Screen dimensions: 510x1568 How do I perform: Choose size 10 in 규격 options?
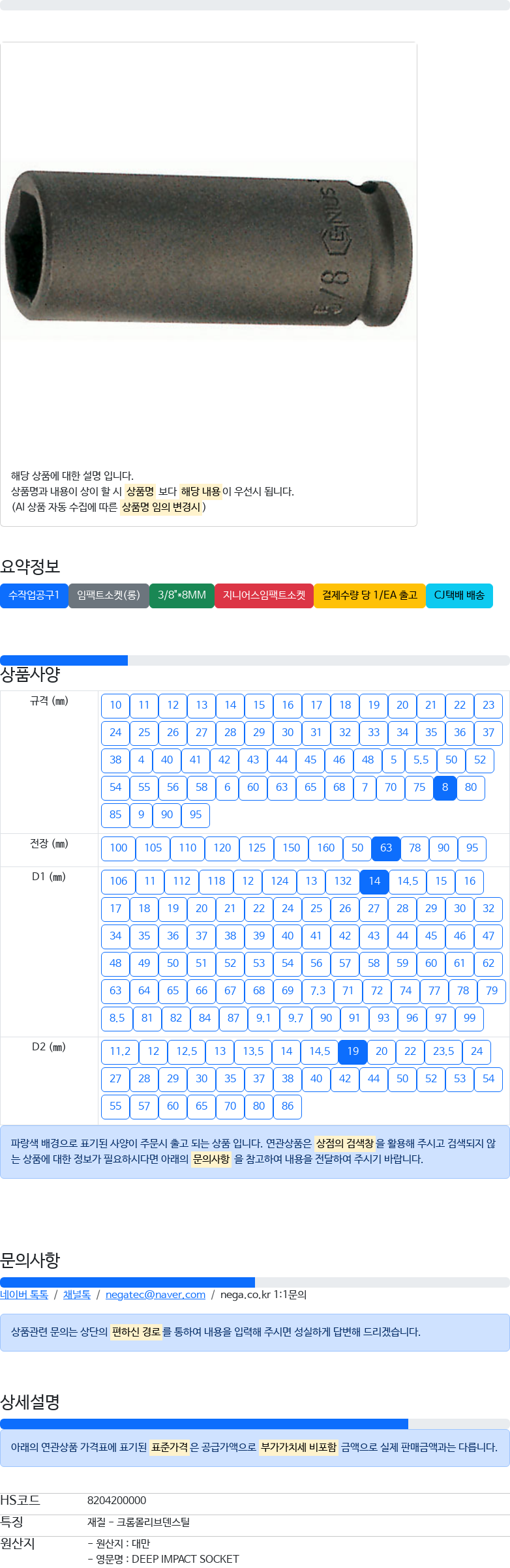[x=115, y=705]
